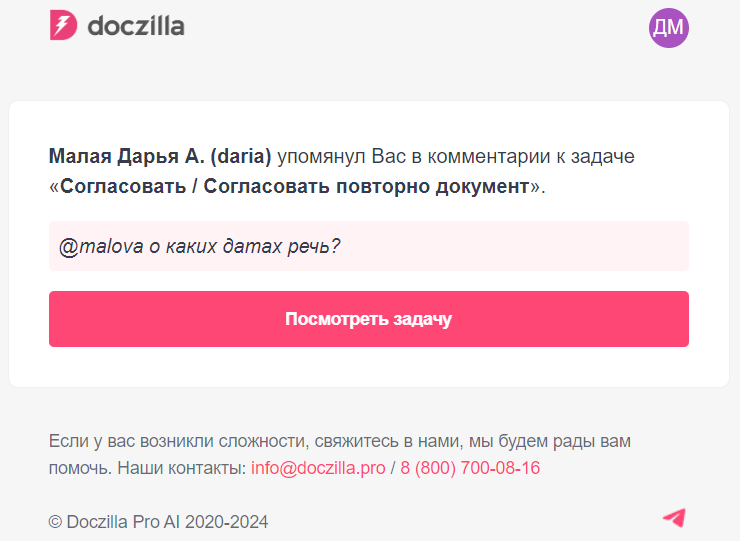Click the doczilla wordmark text

click(136, 26)
